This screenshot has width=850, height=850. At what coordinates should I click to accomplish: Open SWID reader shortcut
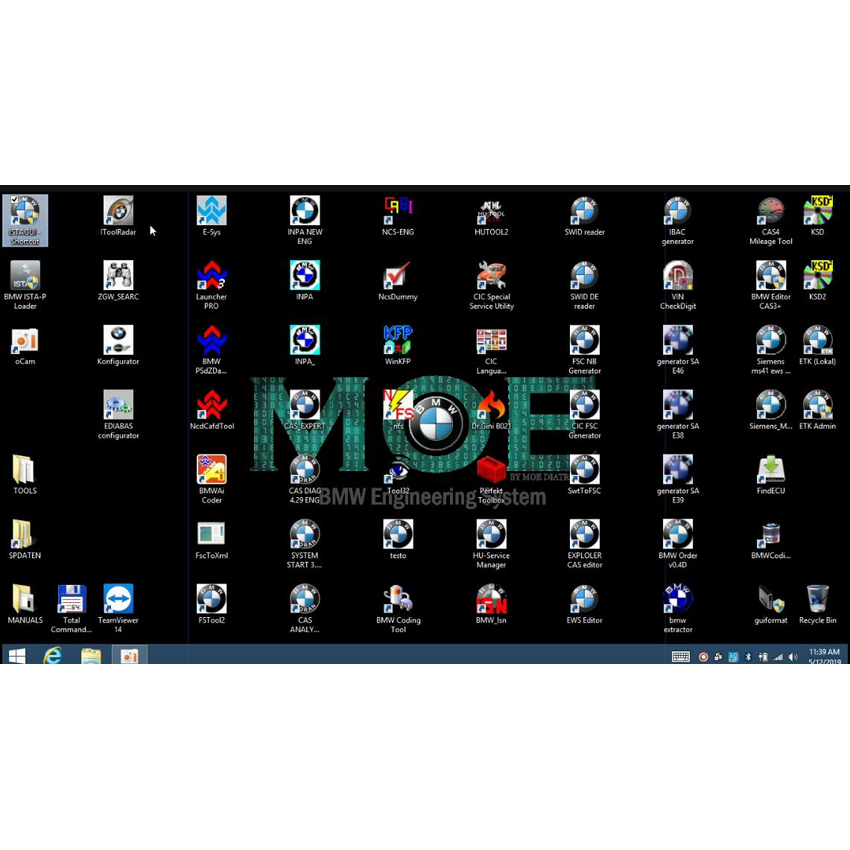[x=584, y=216]
